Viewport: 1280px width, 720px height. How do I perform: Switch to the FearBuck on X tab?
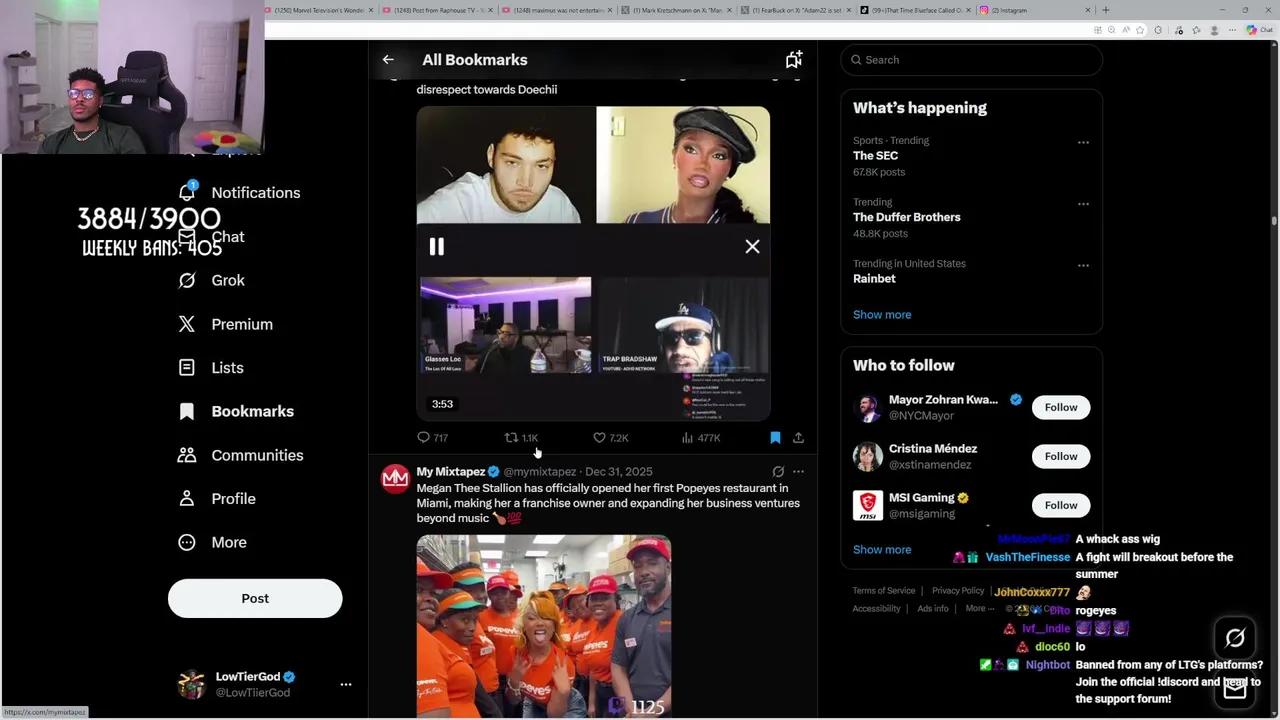798,10
